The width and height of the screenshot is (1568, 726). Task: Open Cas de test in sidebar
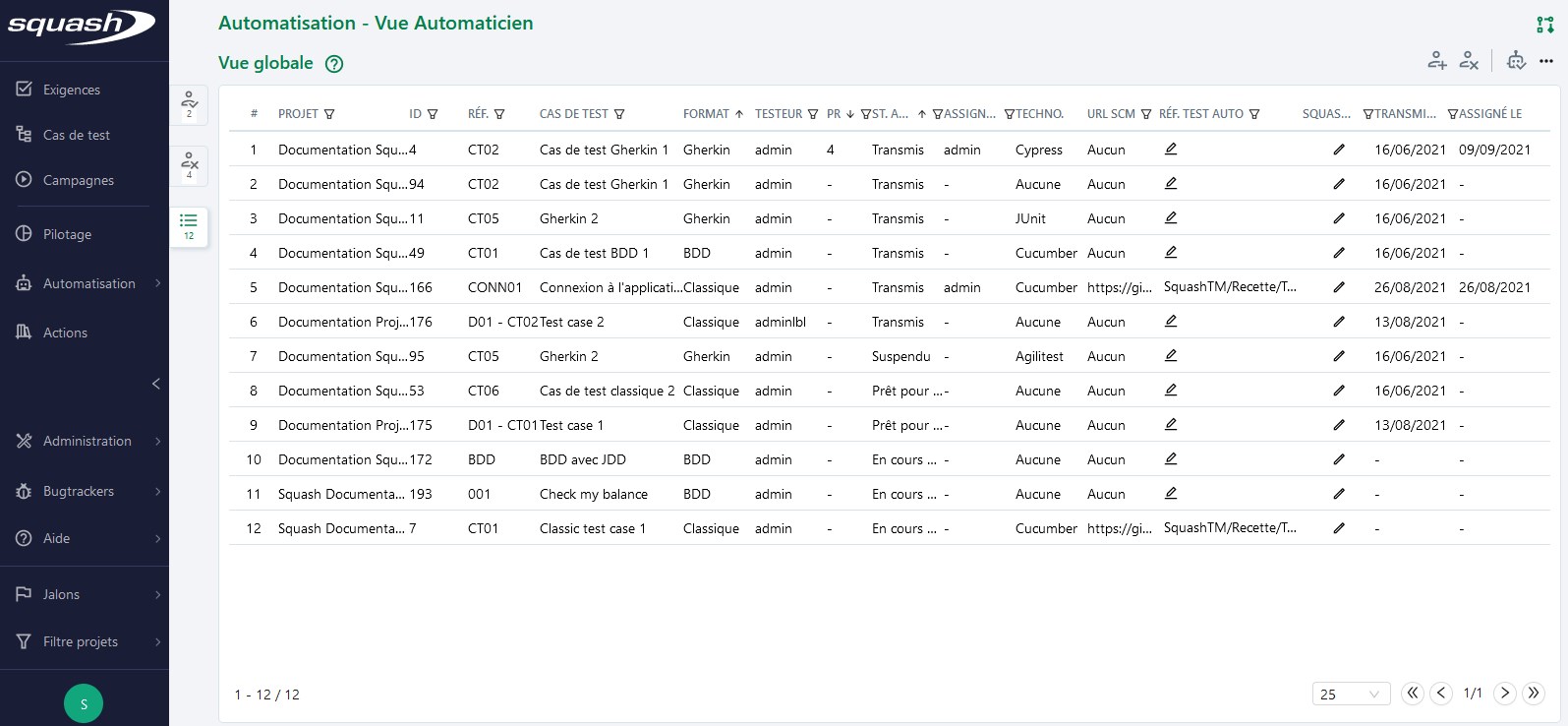click(x=76, y=135)
